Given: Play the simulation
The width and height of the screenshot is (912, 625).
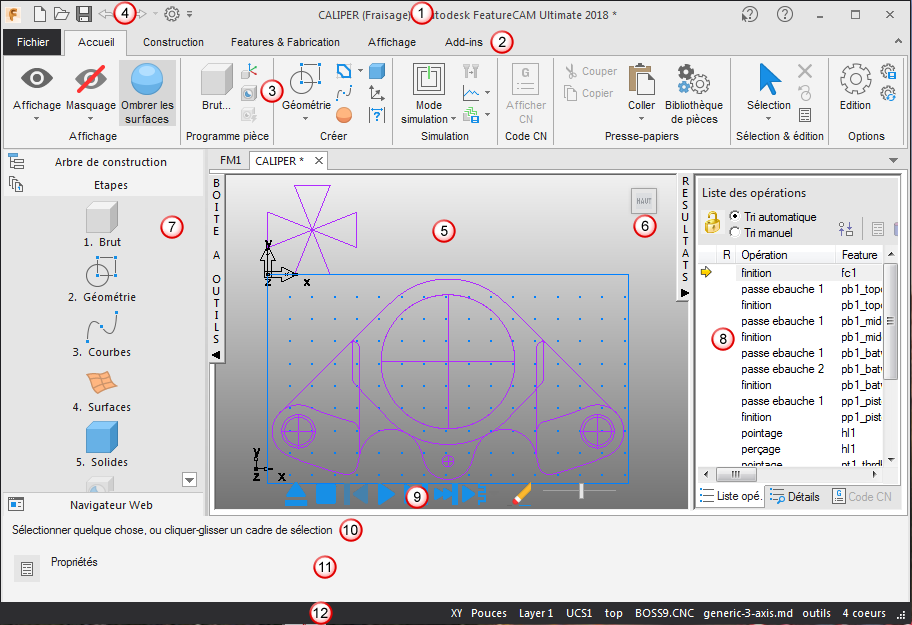Looking at the screenshot, I should point(386,494).
